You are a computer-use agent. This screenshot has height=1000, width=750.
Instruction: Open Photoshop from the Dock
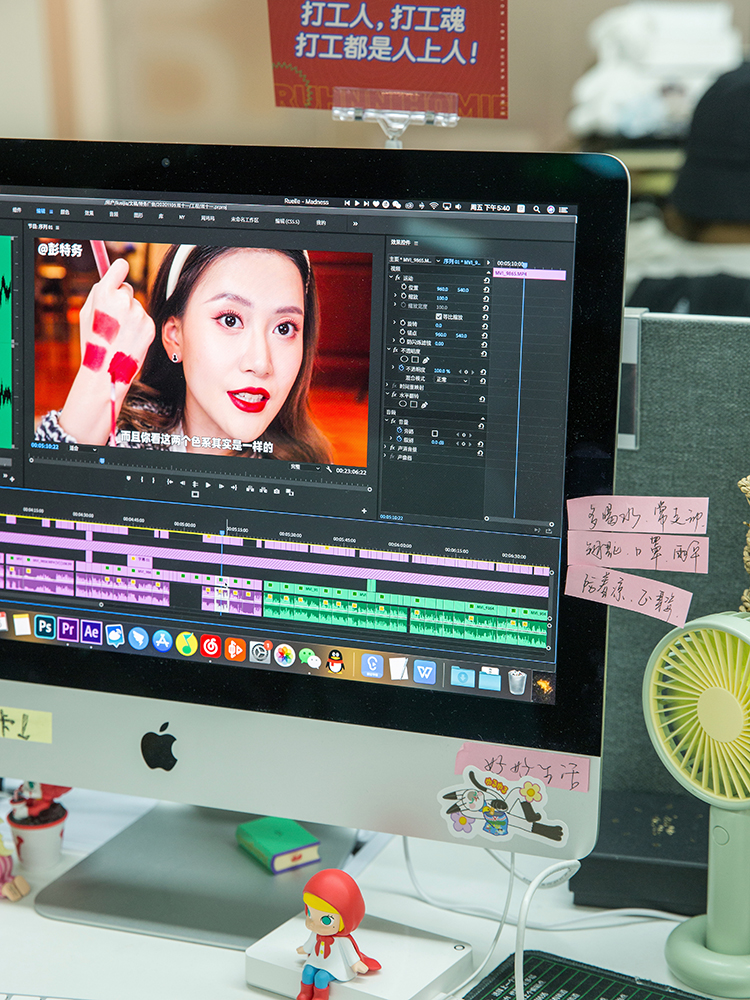point(45,627)
